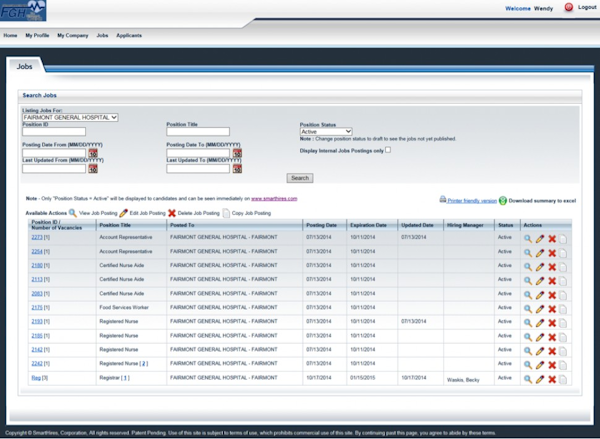Viewport: 600px width, 439px height.
Task: Enable Display Internal Jobs Postings only
Action: click(388, 150)
